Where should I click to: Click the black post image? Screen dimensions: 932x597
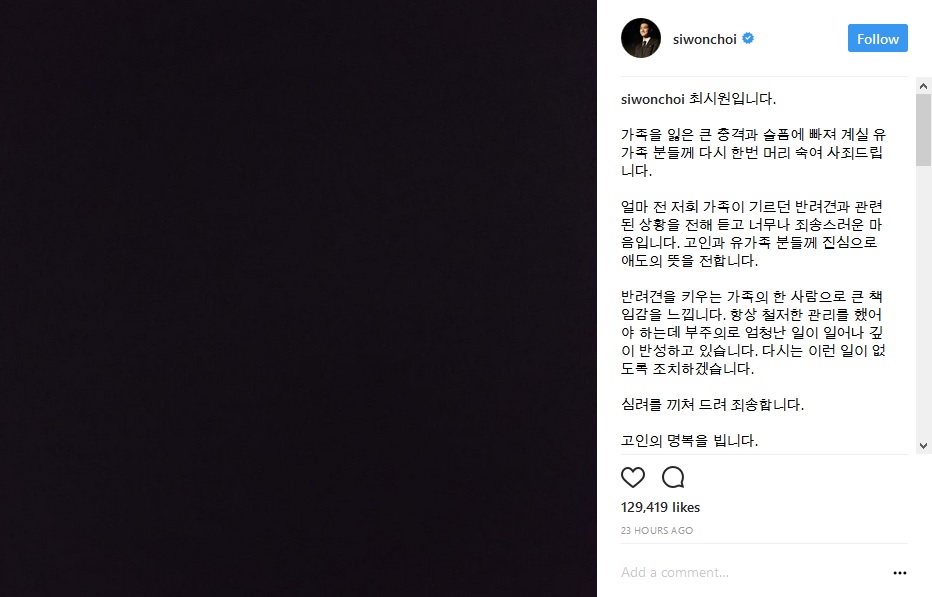pyautogui.click(x=298, y=298)
